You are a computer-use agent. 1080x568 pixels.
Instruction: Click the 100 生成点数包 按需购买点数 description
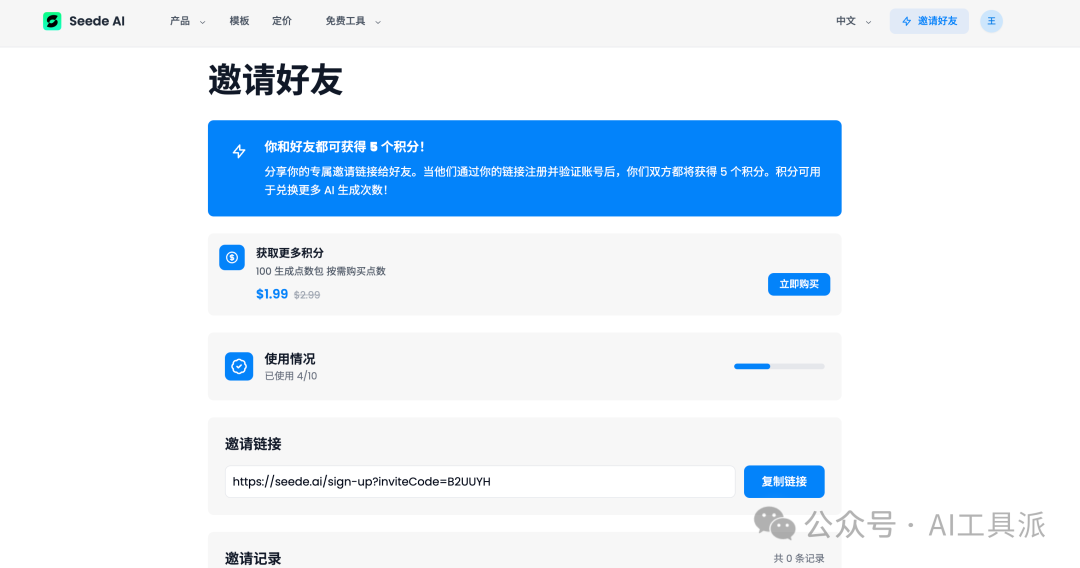(x=321, y=271)
